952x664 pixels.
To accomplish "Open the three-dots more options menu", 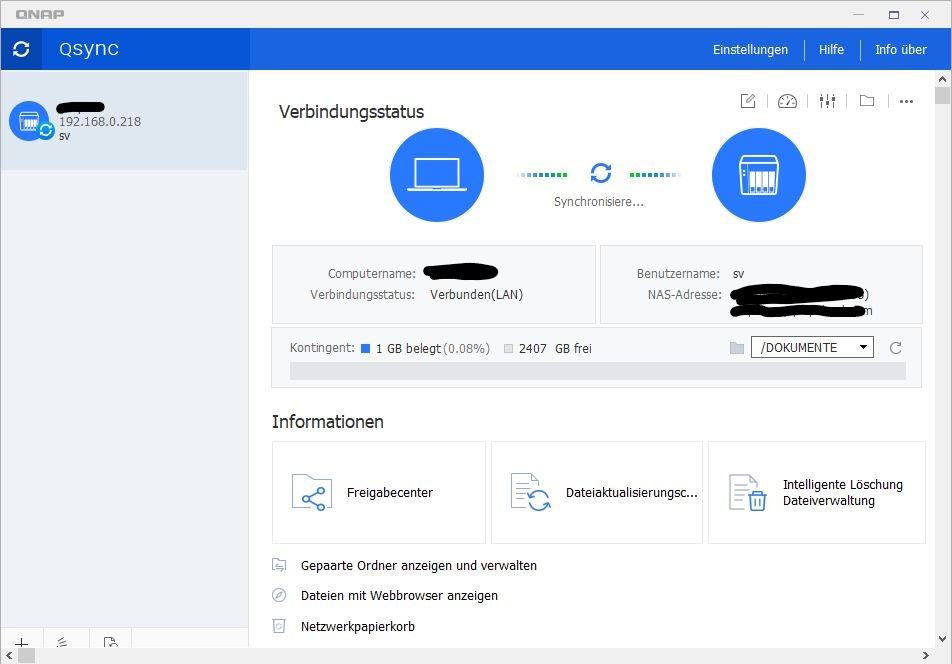I will [x=906, y=101].
